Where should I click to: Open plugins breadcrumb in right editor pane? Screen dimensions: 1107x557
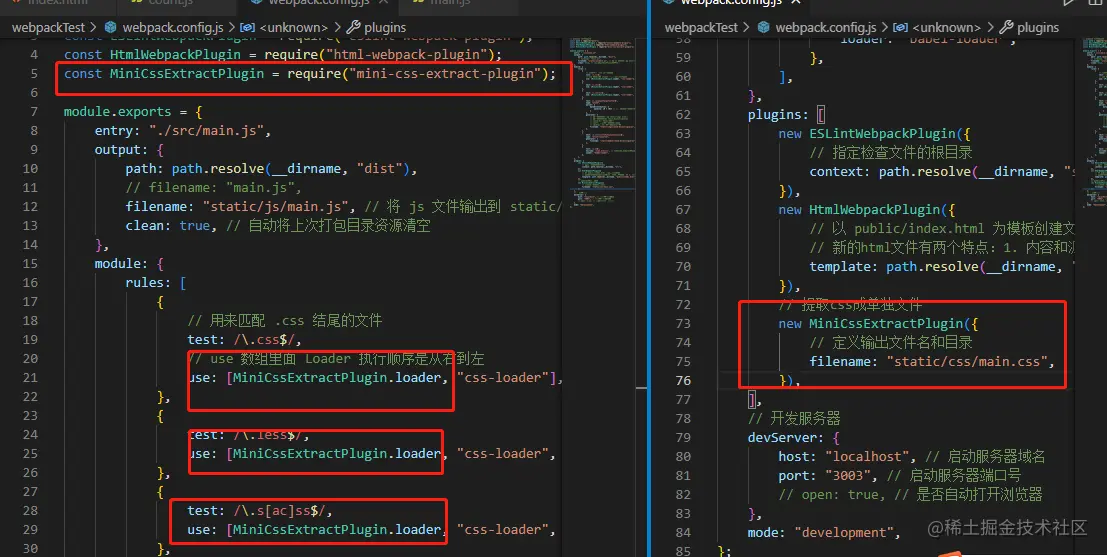1037,28
